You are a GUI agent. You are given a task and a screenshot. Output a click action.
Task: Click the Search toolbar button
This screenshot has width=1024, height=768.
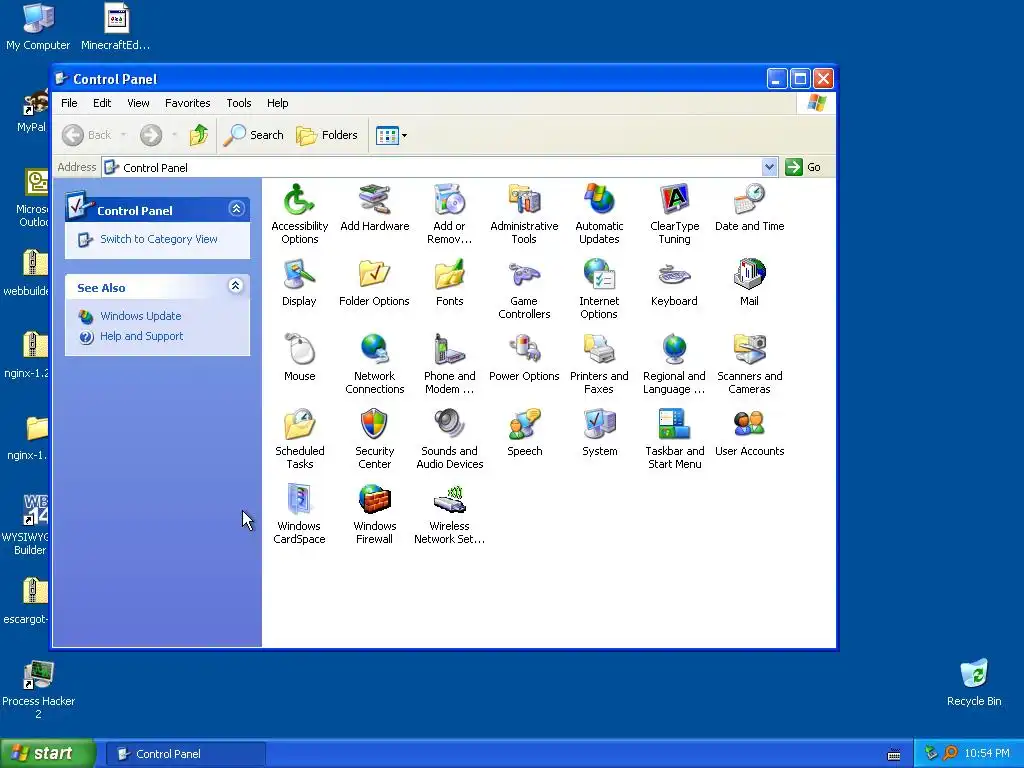point(253,135)
